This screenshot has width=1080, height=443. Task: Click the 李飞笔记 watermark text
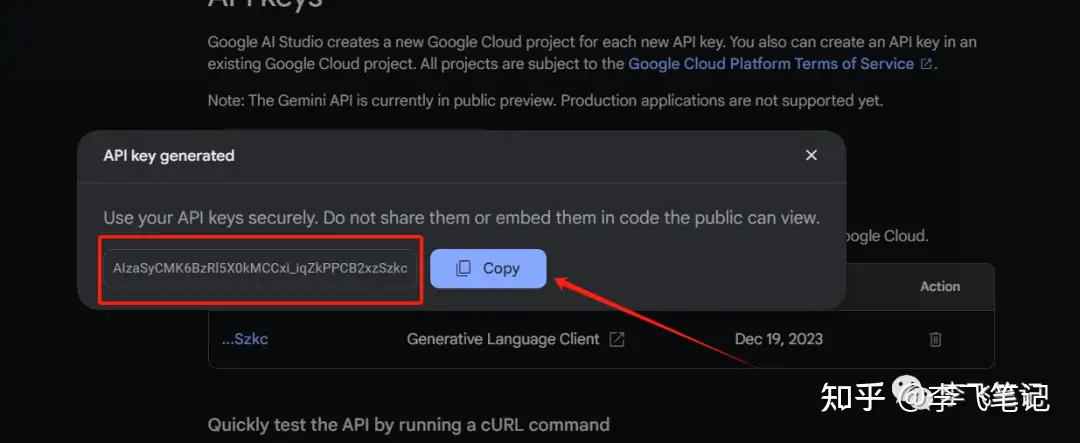tap(990, 398)
